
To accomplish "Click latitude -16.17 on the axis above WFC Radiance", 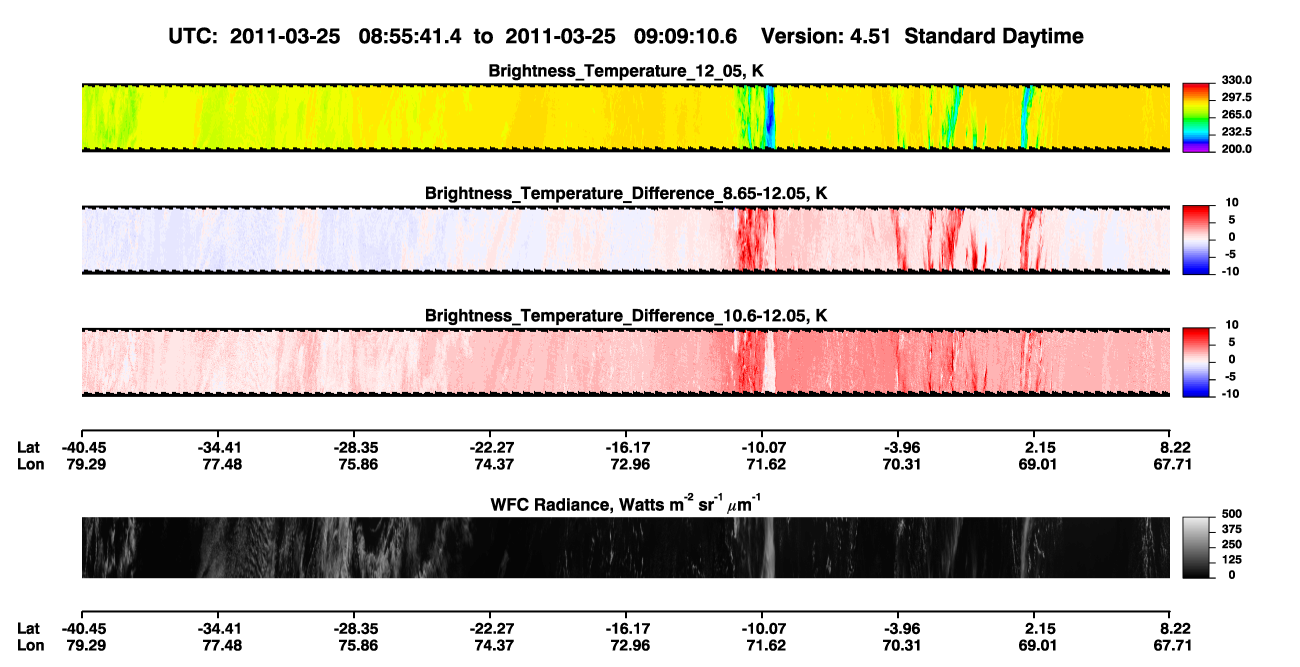I will click(627, 447).
